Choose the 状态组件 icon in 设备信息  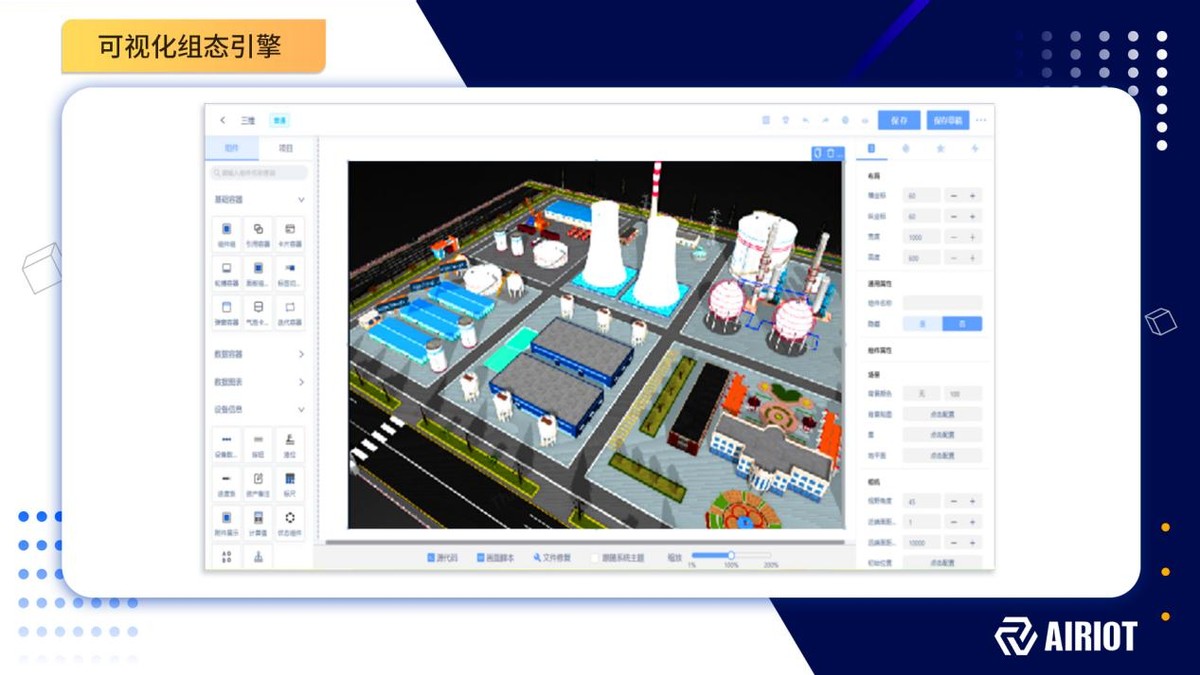[x=290, y=520]
